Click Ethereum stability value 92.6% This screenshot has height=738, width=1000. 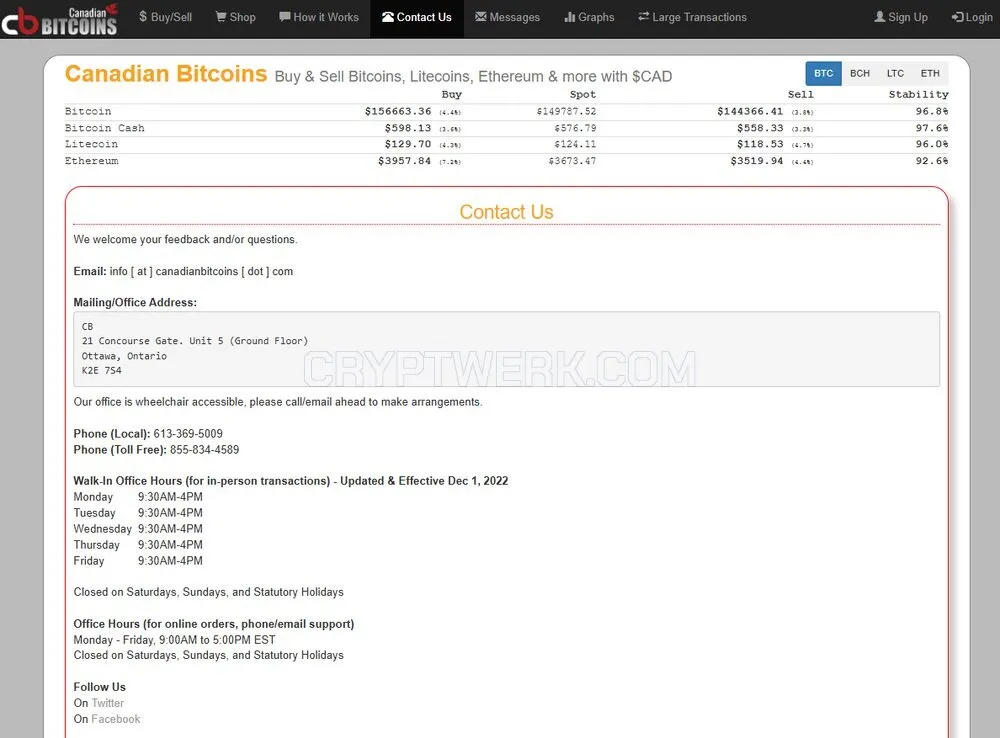(932, 161)
